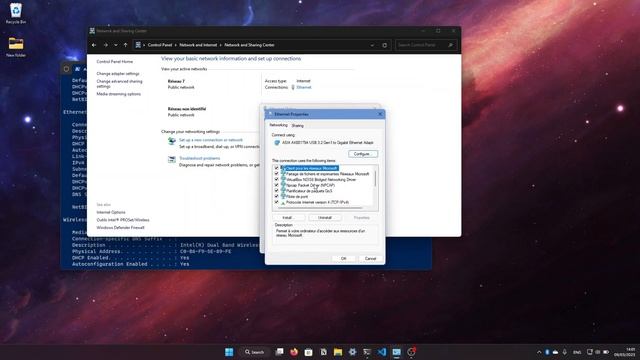Screen dimensions: 640x360
Task: Click Troubleshoot problems link
Action: pyautogui.click(x=199, y=158)
